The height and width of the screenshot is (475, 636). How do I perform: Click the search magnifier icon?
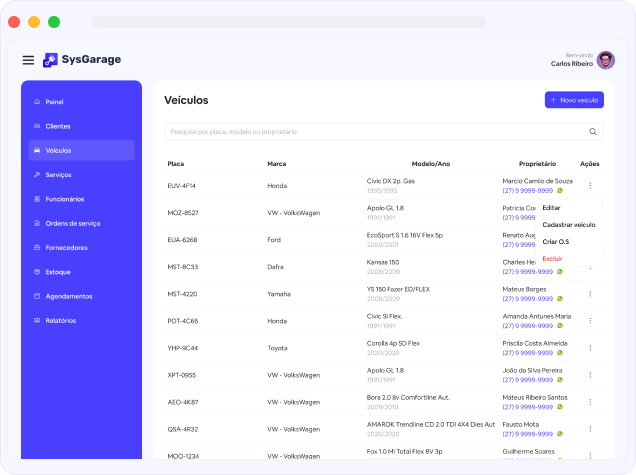tap(593, 131)
